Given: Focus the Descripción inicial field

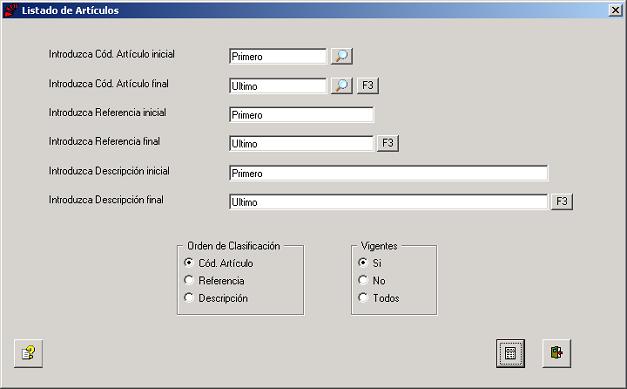Looking at the screenshot, I should (x=389, y=173).
